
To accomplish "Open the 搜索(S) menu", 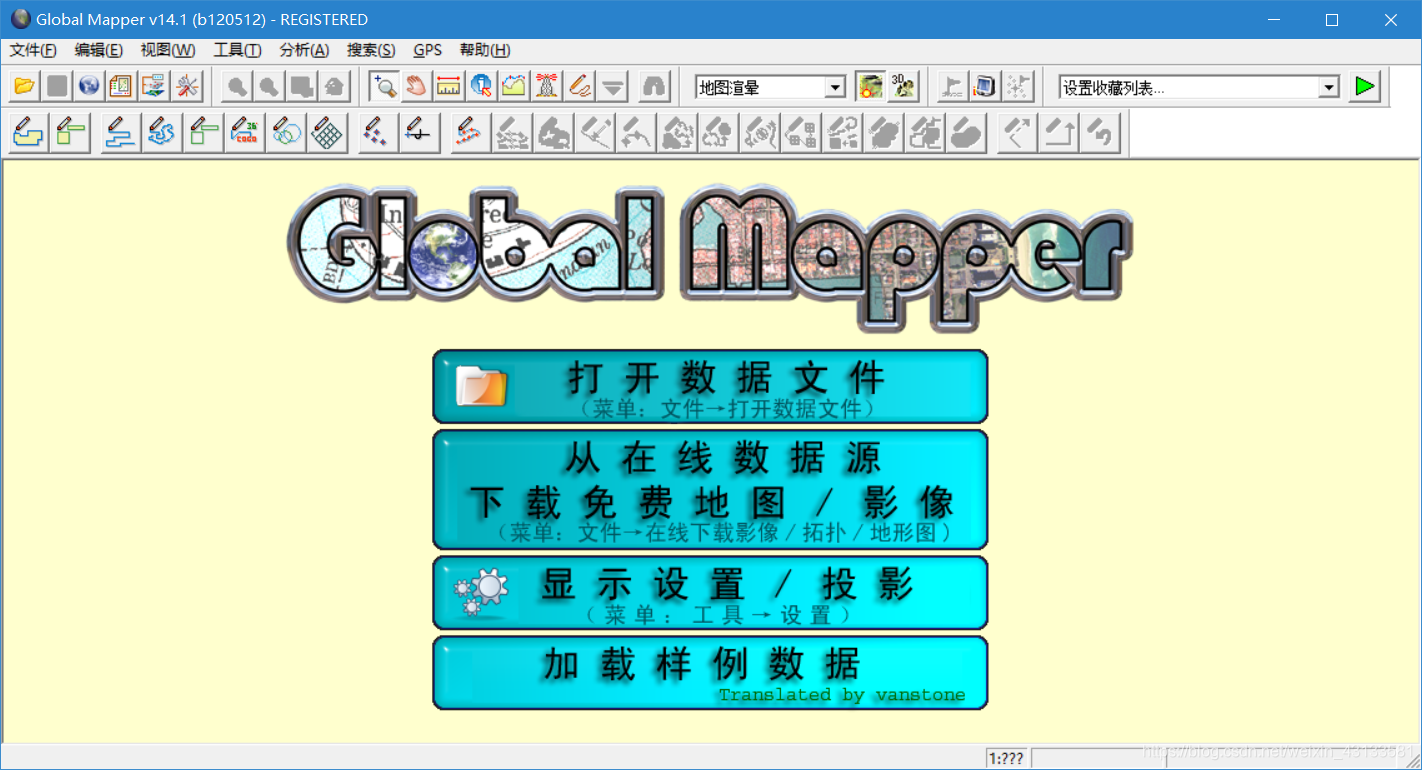I will (x=371, y=50).
